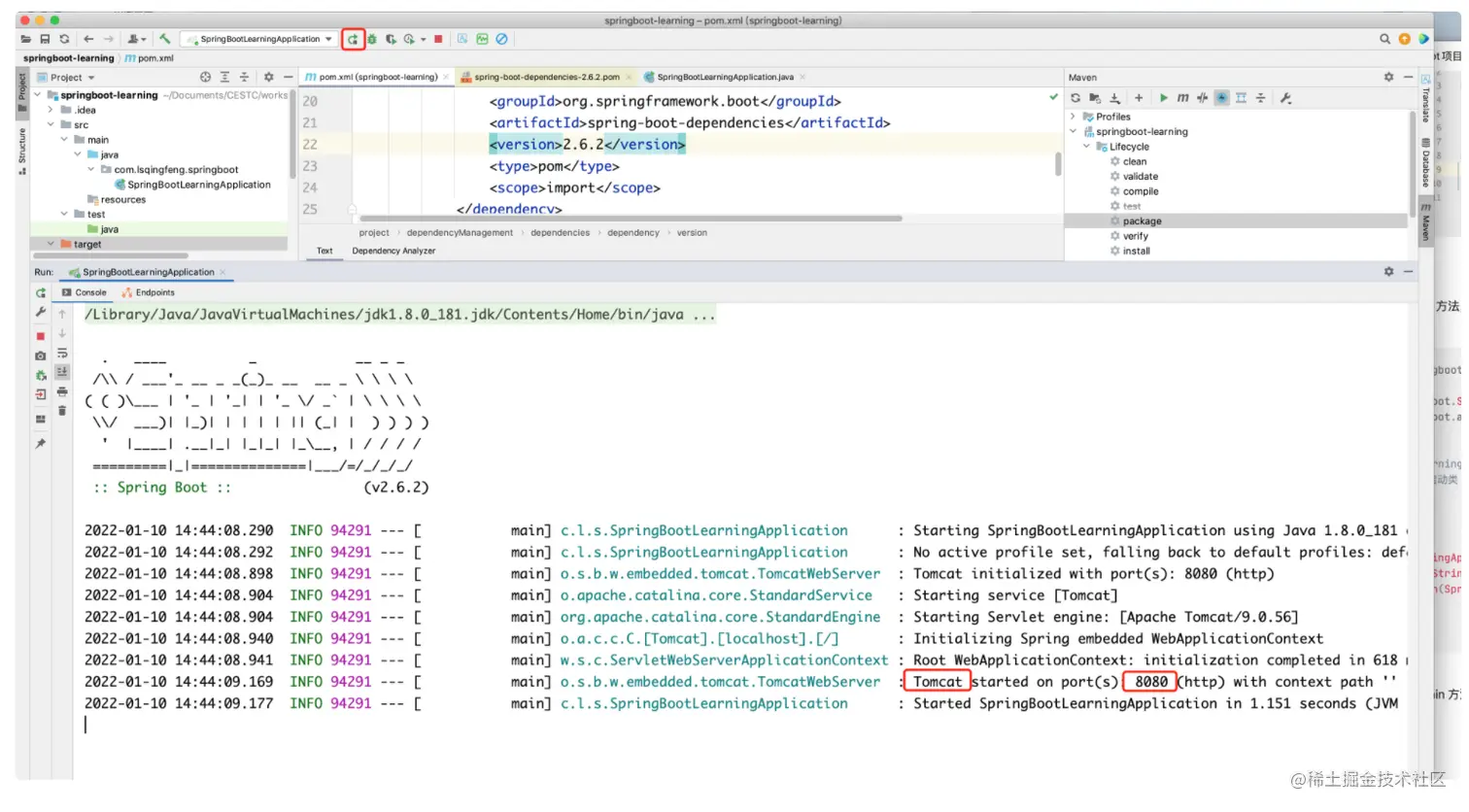
Task: Download Maven sources and documentation
Action: pos(1115,98)
